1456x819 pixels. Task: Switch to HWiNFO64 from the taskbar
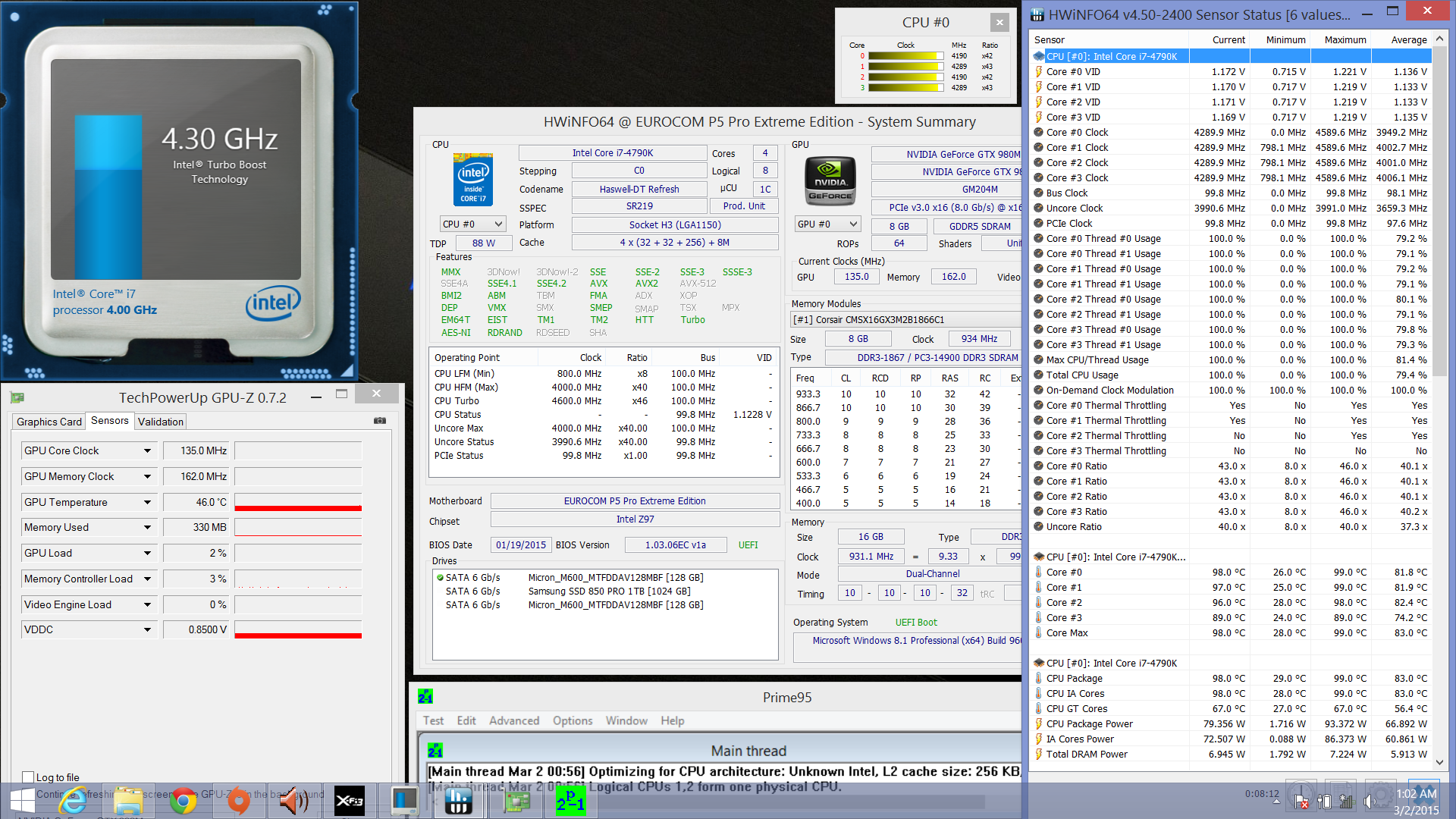[459, 801]
